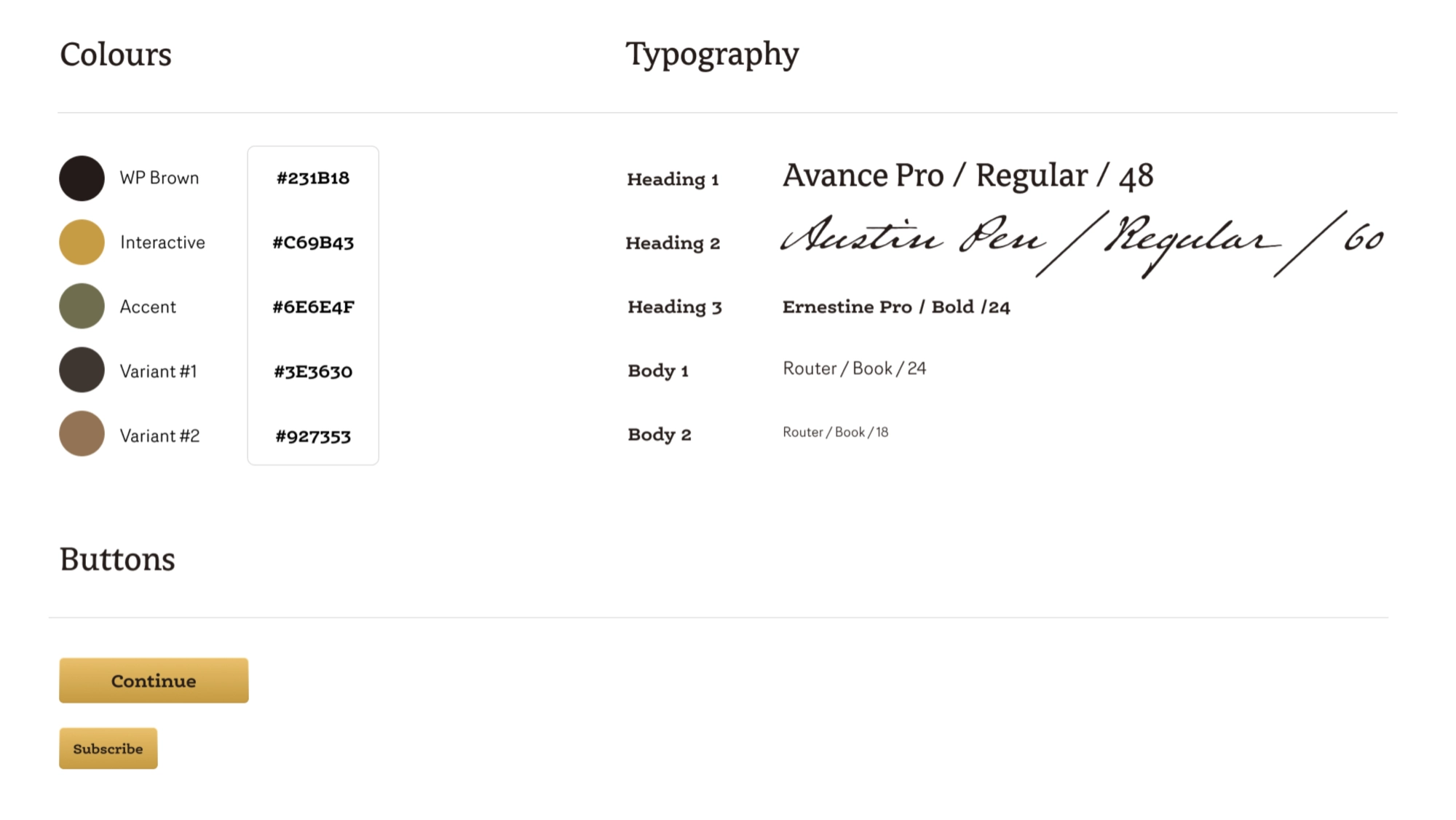
Task: Click the Ernestine Pro Bold 24 sample
Action: pyautogui.click(x=896, y=307)
